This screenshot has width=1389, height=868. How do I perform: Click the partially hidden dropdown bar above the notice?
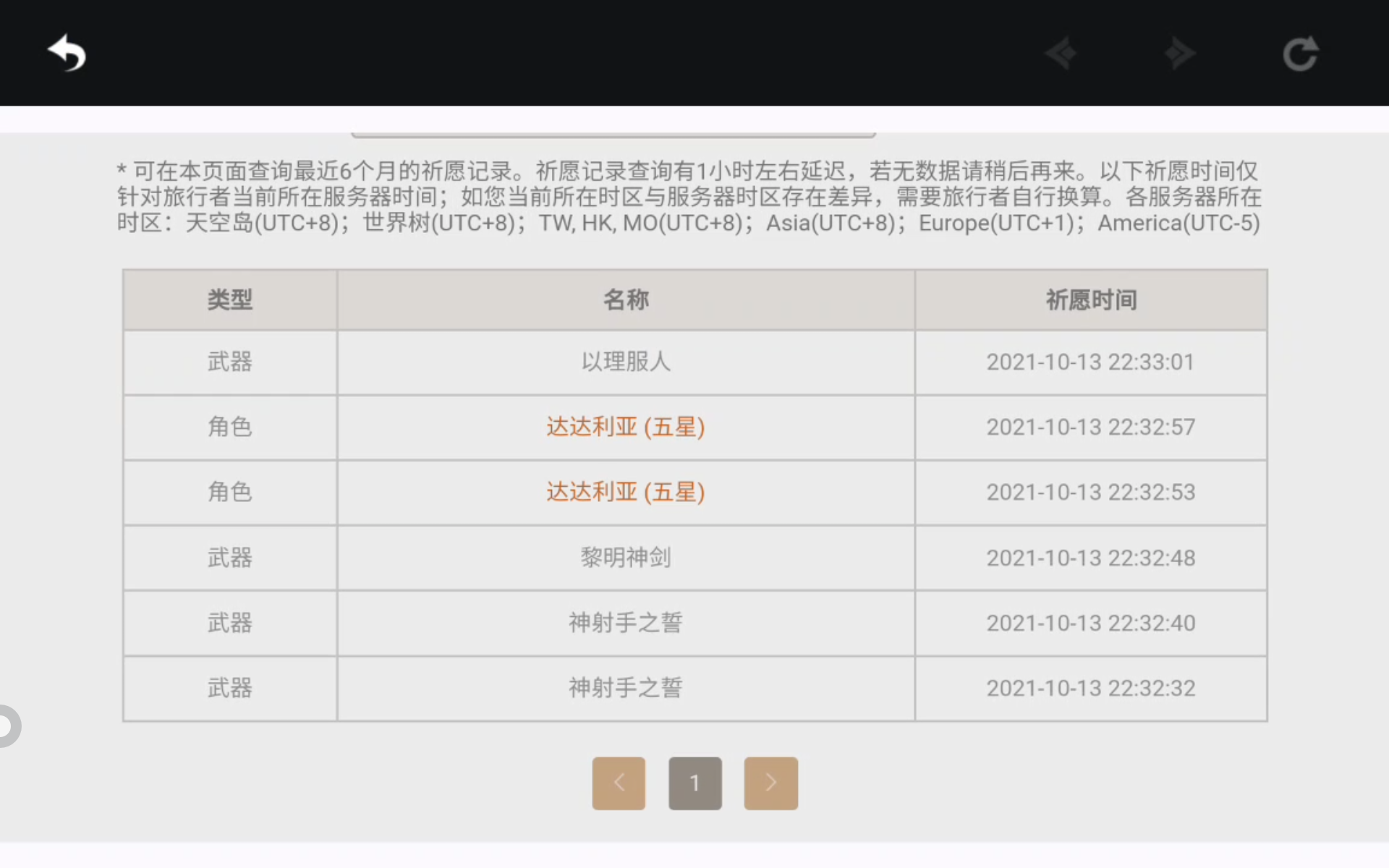(x=613, y=135)
